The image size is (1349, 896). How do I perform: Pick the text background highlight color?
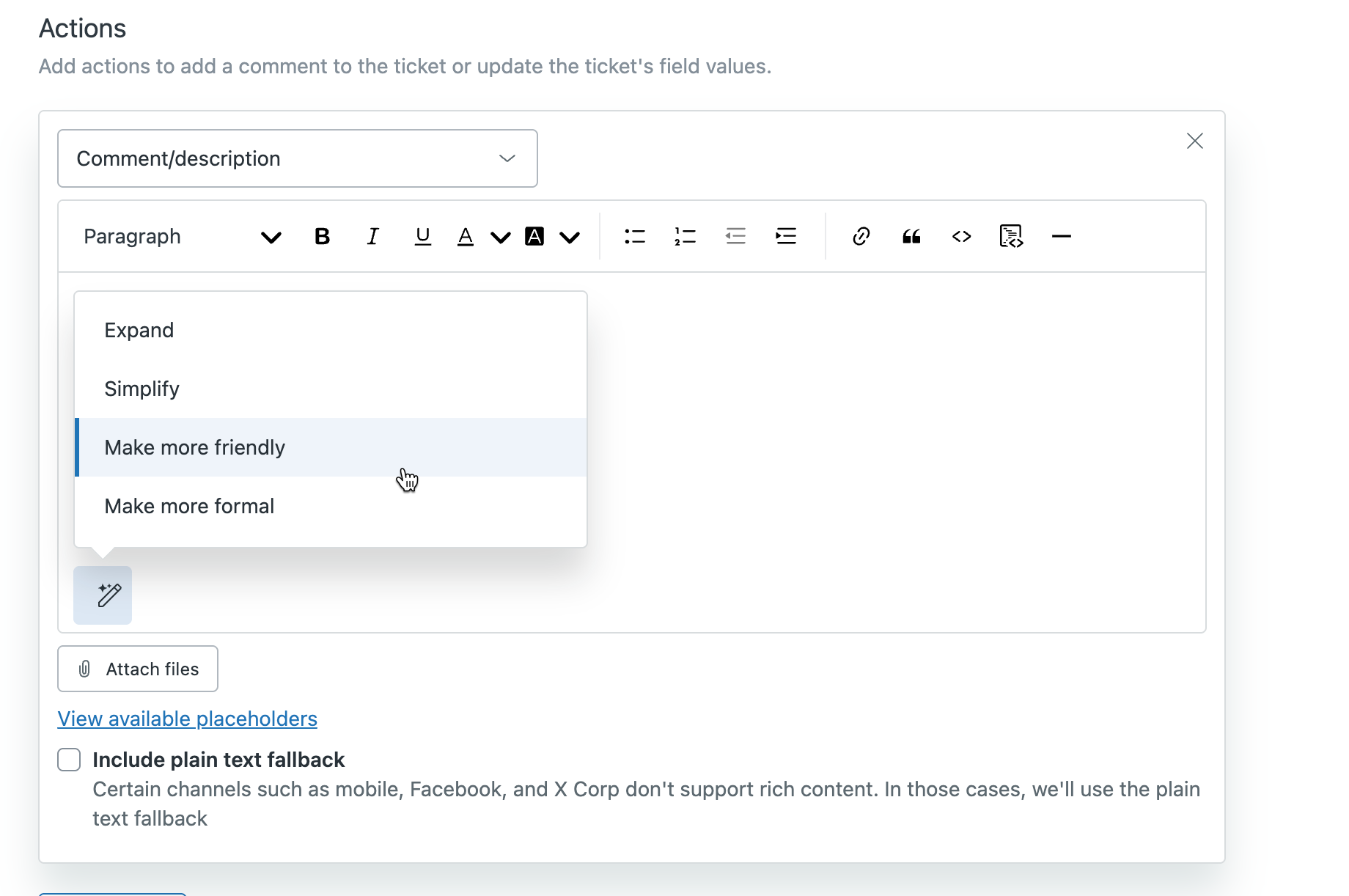[534, 236]
